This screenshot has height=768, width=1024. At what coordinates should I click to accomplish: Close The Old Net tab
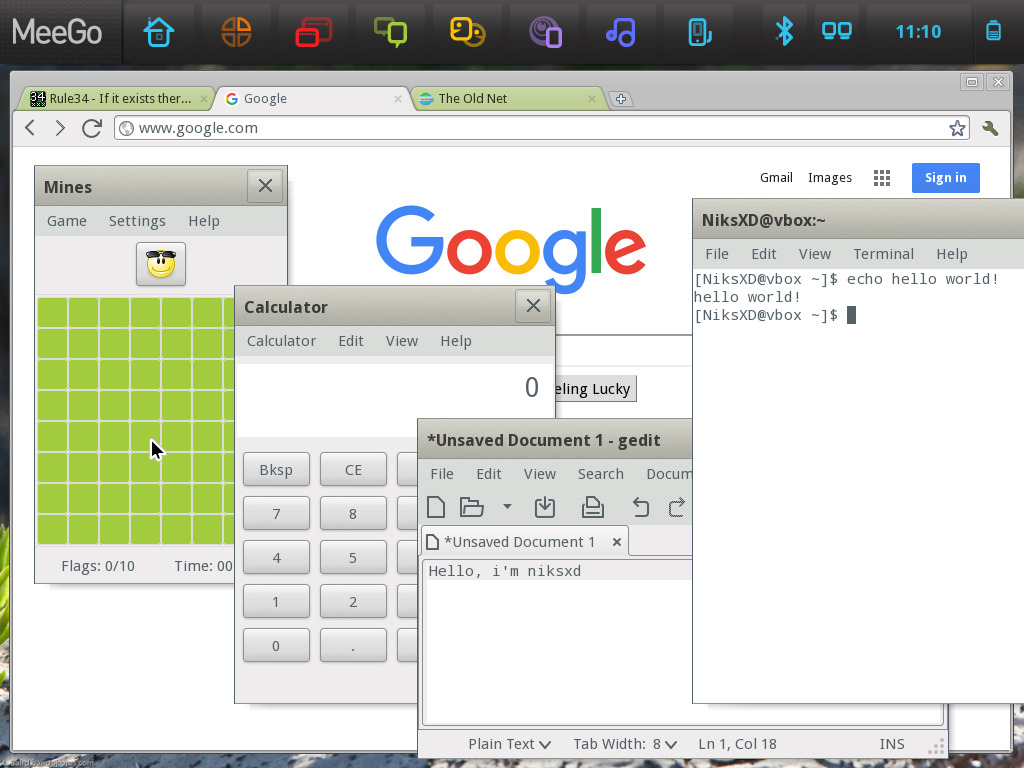[592, 99]
